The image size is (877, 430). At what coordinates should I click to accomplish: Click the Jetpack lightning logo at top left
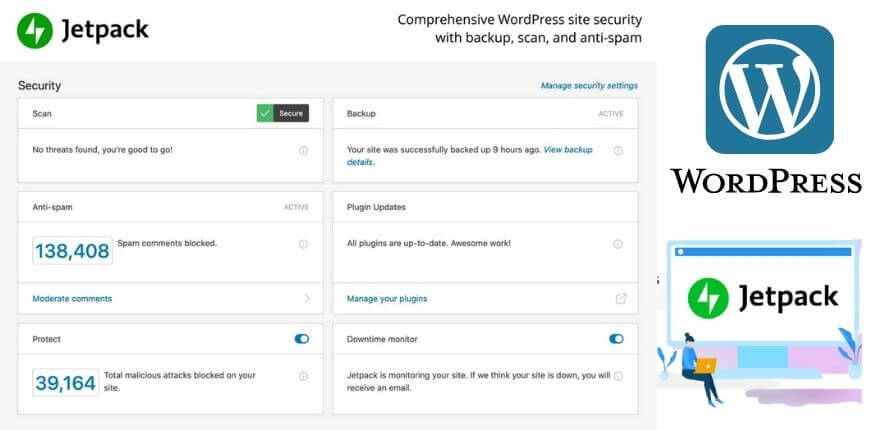36,30
